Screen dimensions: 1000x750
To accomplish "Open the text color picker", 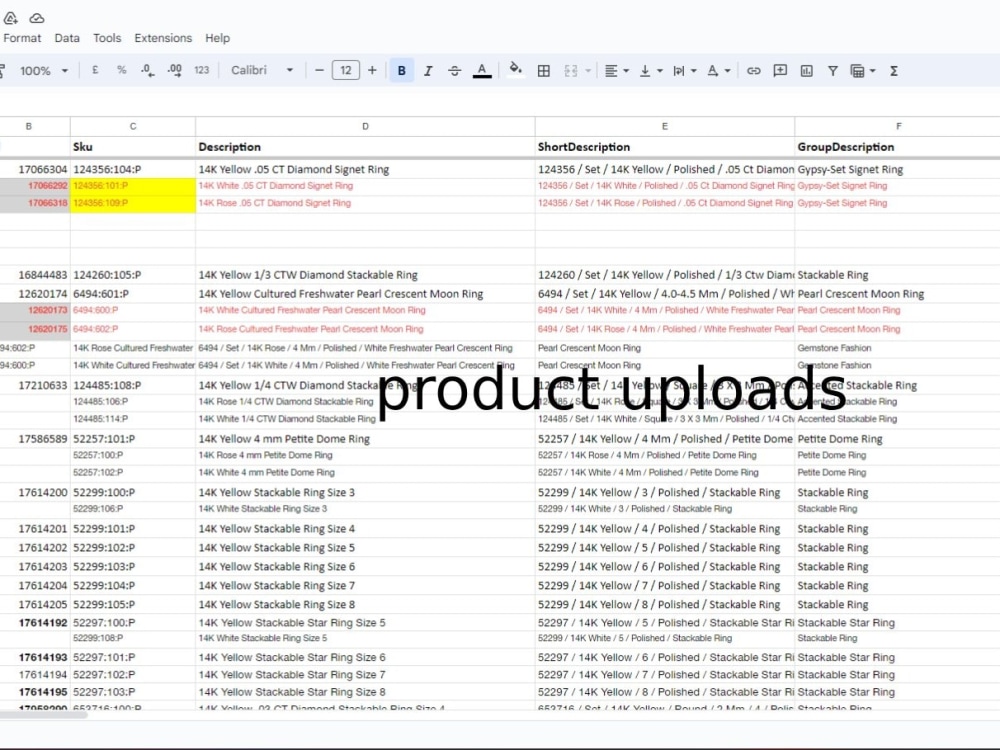I will [x=481, y=71].
